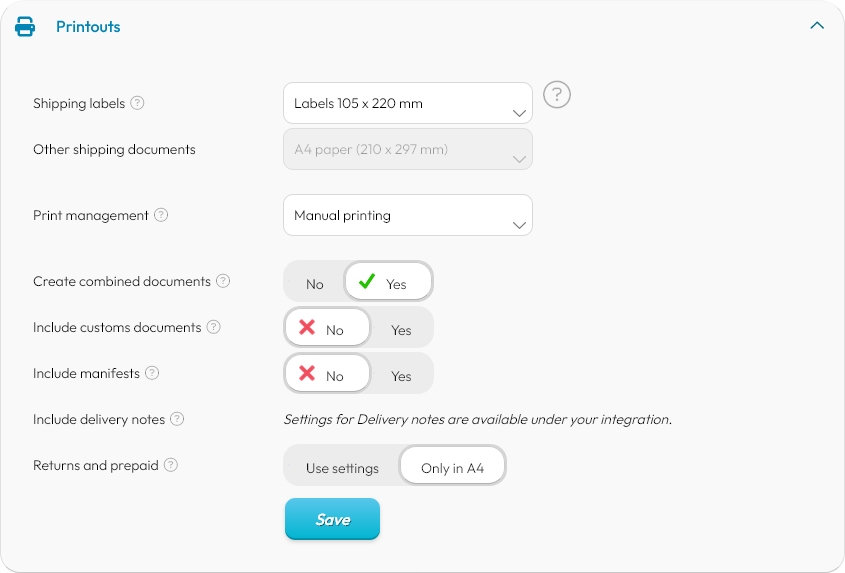
Task: Click the printer icon beside Printouts
Action: (25, 27)
